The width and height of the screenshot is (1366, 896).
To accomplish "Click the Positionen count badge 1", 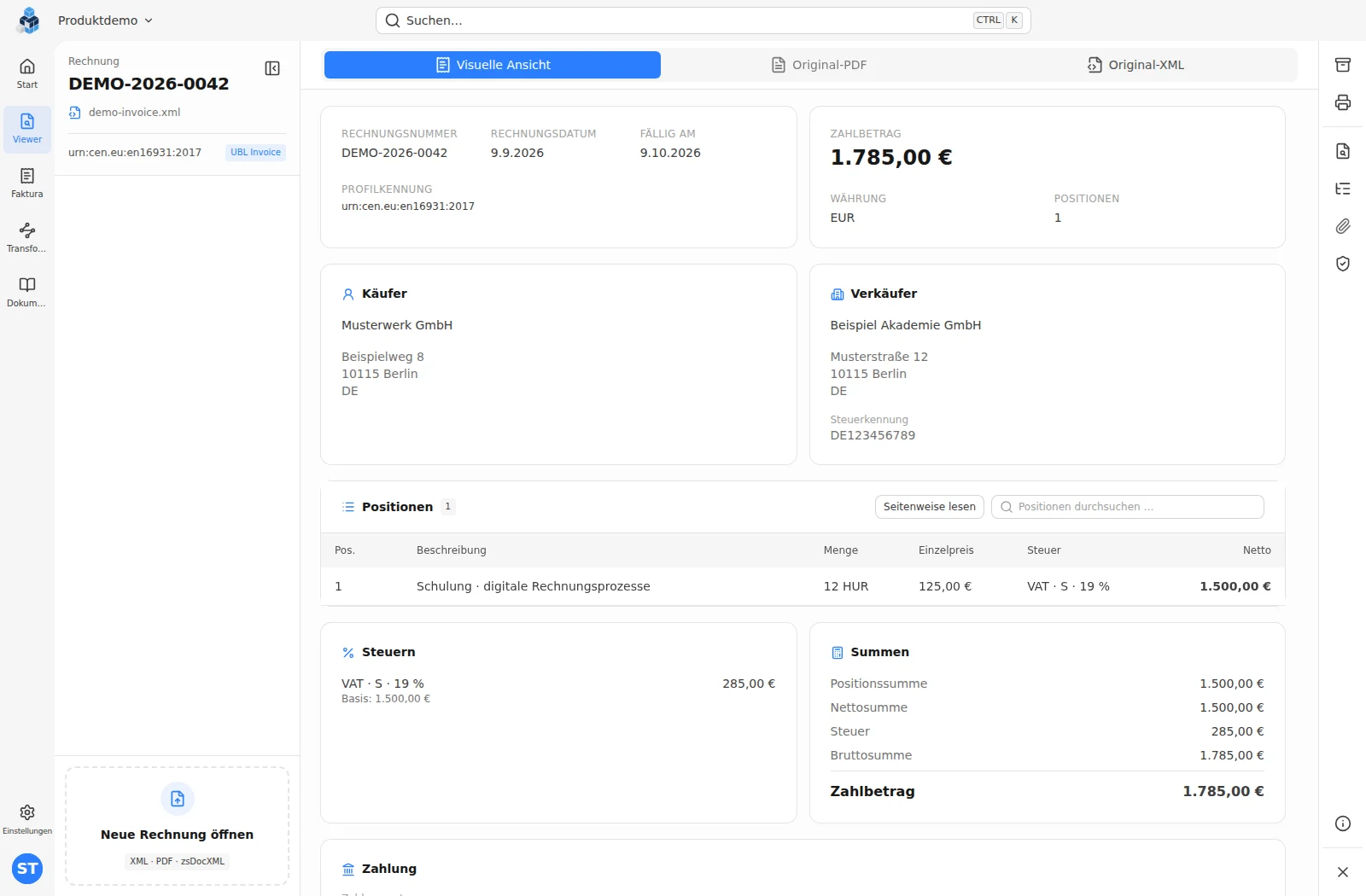I will (x=448, y=507).
